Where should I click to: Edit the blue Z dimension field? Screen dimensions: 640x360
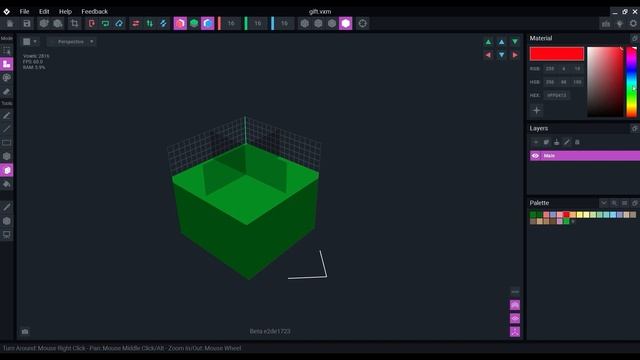(284, 24)
